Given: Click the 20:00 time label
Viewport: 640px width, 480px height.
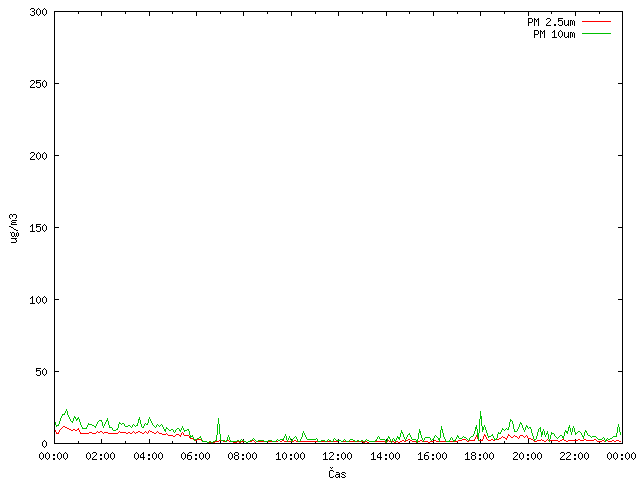Looking at the screenshot, I should [x=527, y=456].
